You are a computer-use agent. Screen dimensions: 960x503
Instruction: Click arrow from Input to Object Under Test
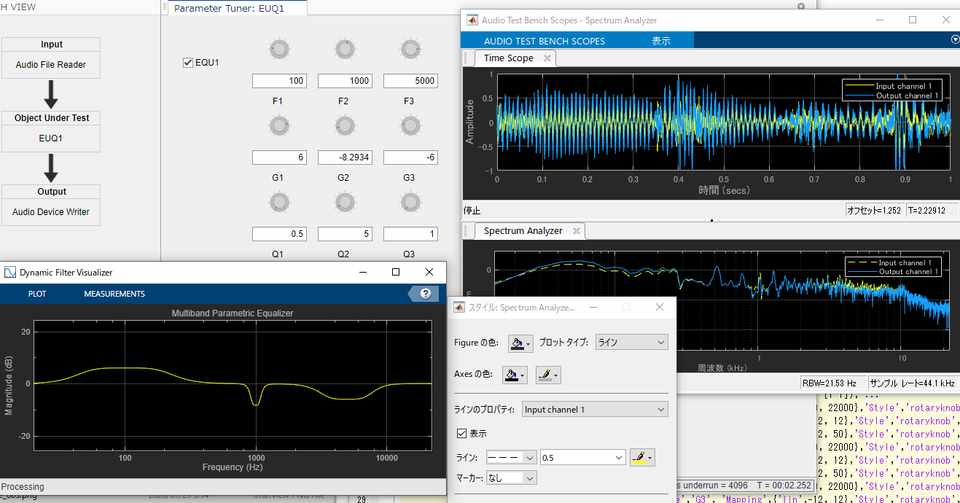51,94
